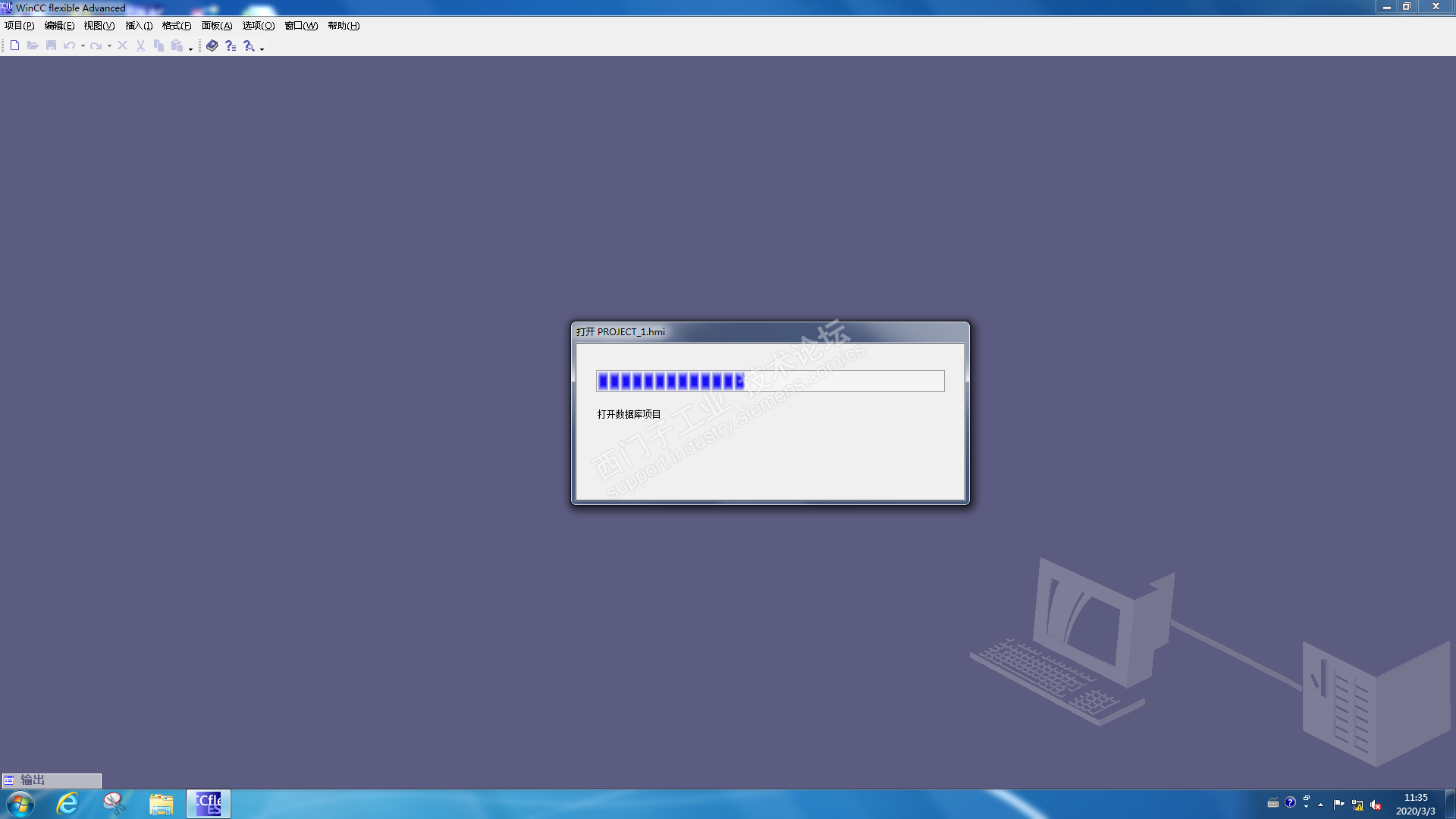Click the Cut scissors icon
1456x819 pixels.
(140, 45)
